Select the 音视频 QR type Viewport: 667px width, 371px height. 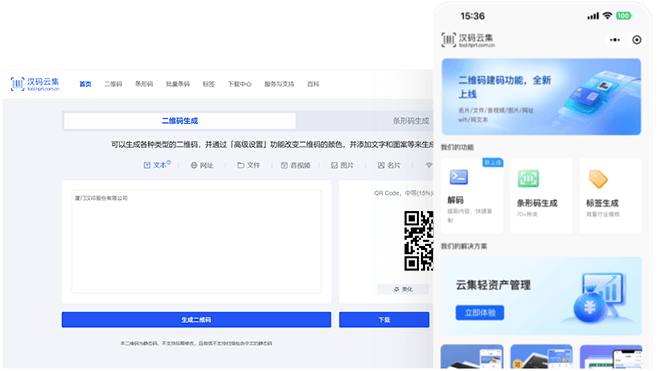click(x=295, y=166)
